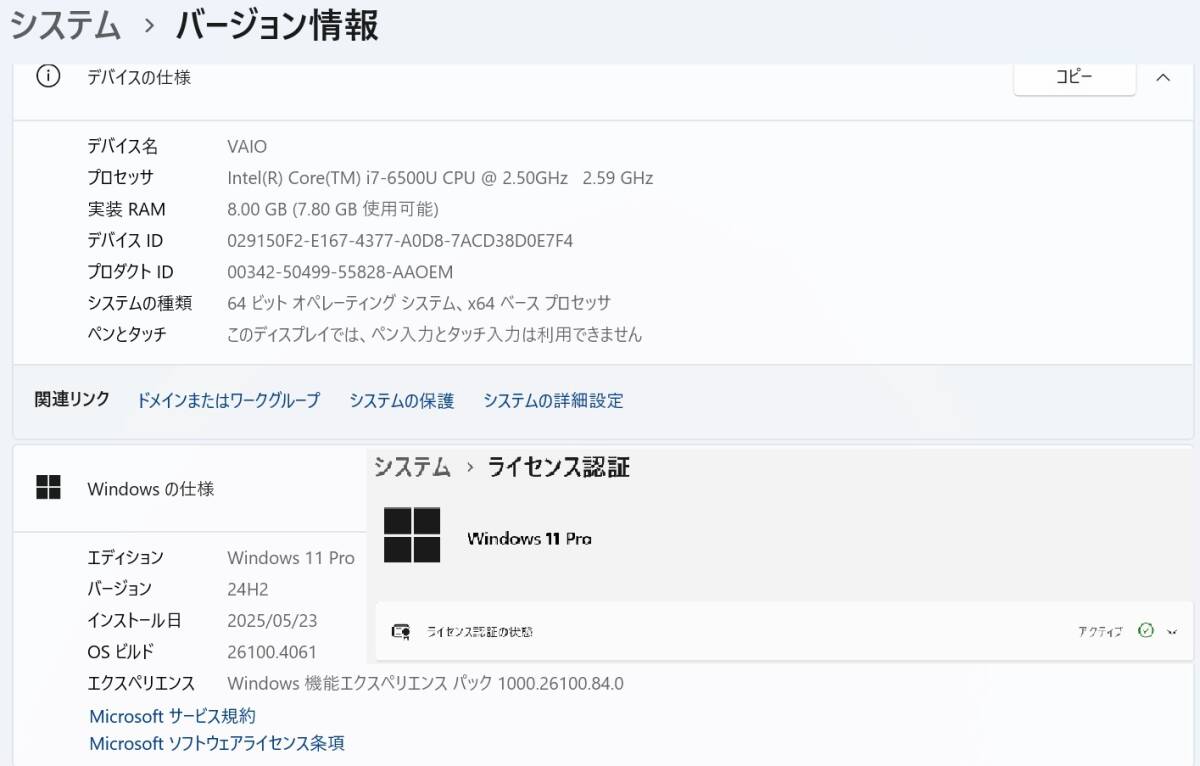
Task: Click the プロセッサ label
Action: 120,178
